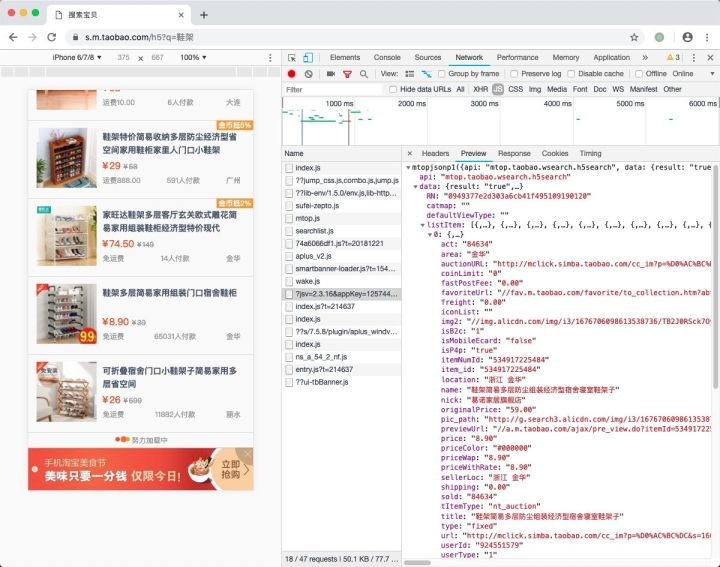The height and width of the screenshot is (567, 720).
Task: Filter requests by XHR type
Action: coord(480,90)
